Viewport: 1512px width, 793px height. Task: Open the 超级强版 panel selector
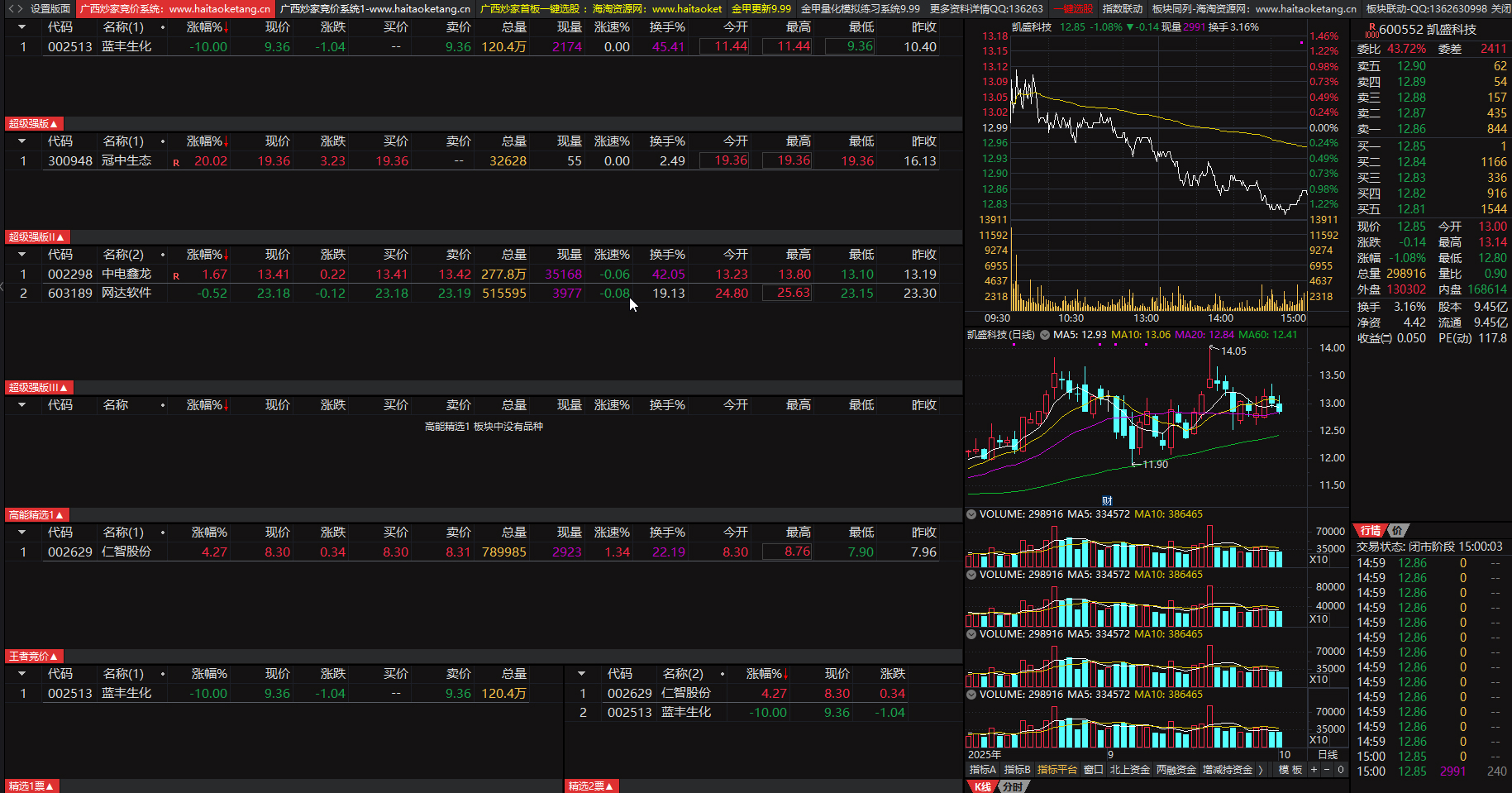(x=32, y=124)
